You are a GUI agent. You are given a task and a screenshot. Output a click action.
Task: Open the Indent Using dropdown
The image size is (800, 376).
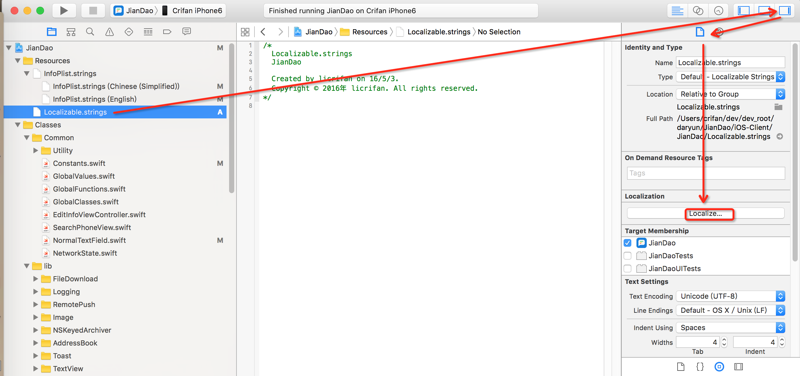click(x=730, y=328)
